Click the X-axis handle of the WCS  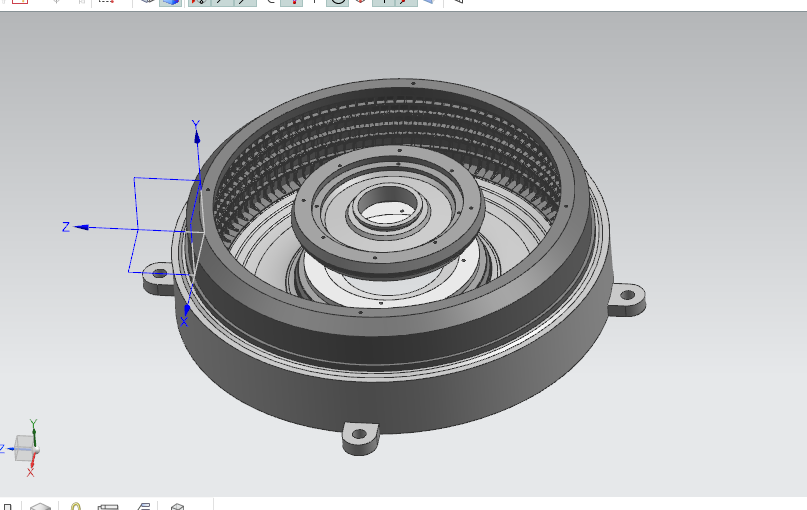coord(187,309)
